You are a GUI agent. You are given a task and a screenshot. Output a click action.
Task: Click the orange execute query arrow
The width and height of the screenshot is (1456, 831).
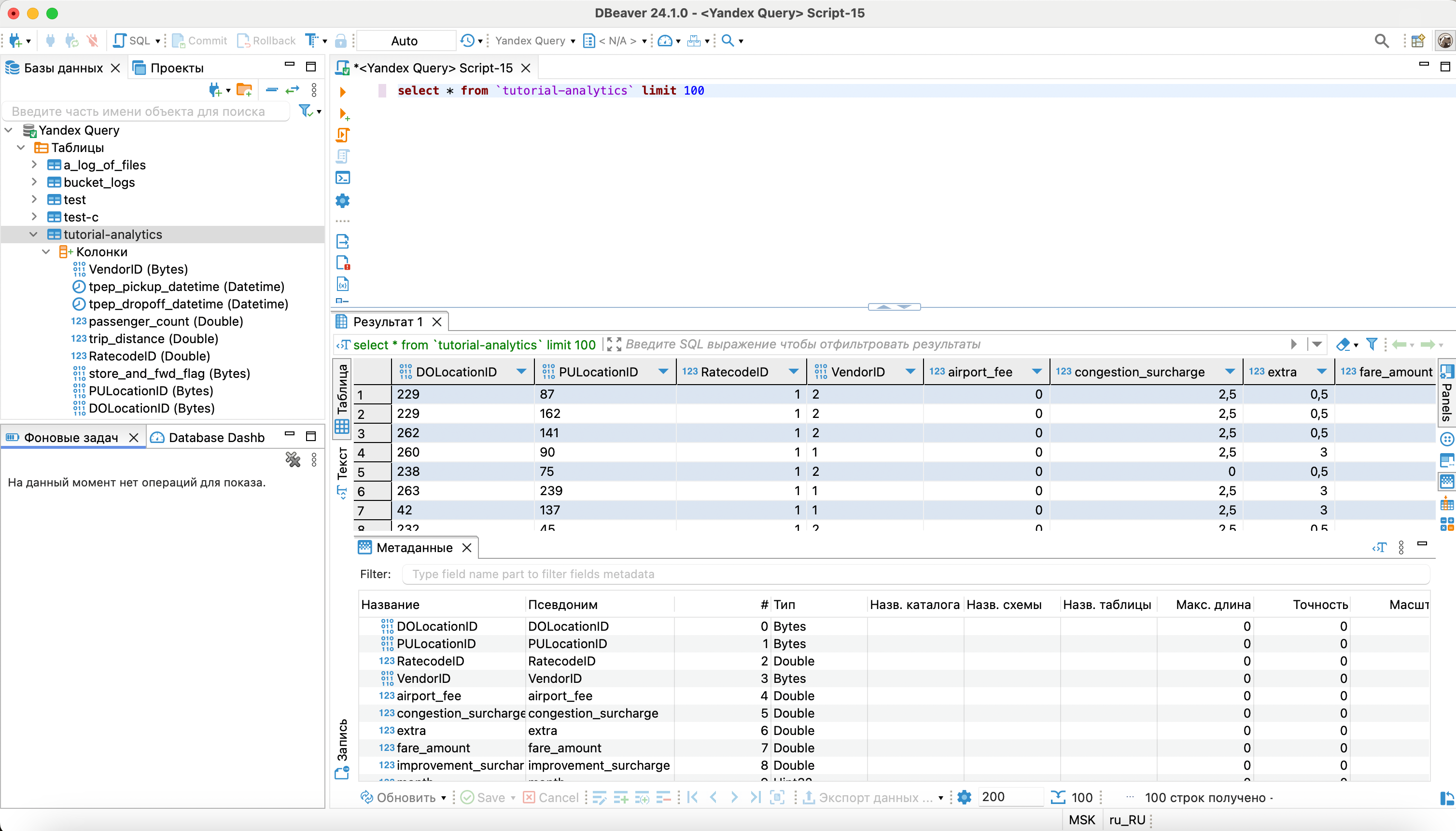[x=343, y=91]
